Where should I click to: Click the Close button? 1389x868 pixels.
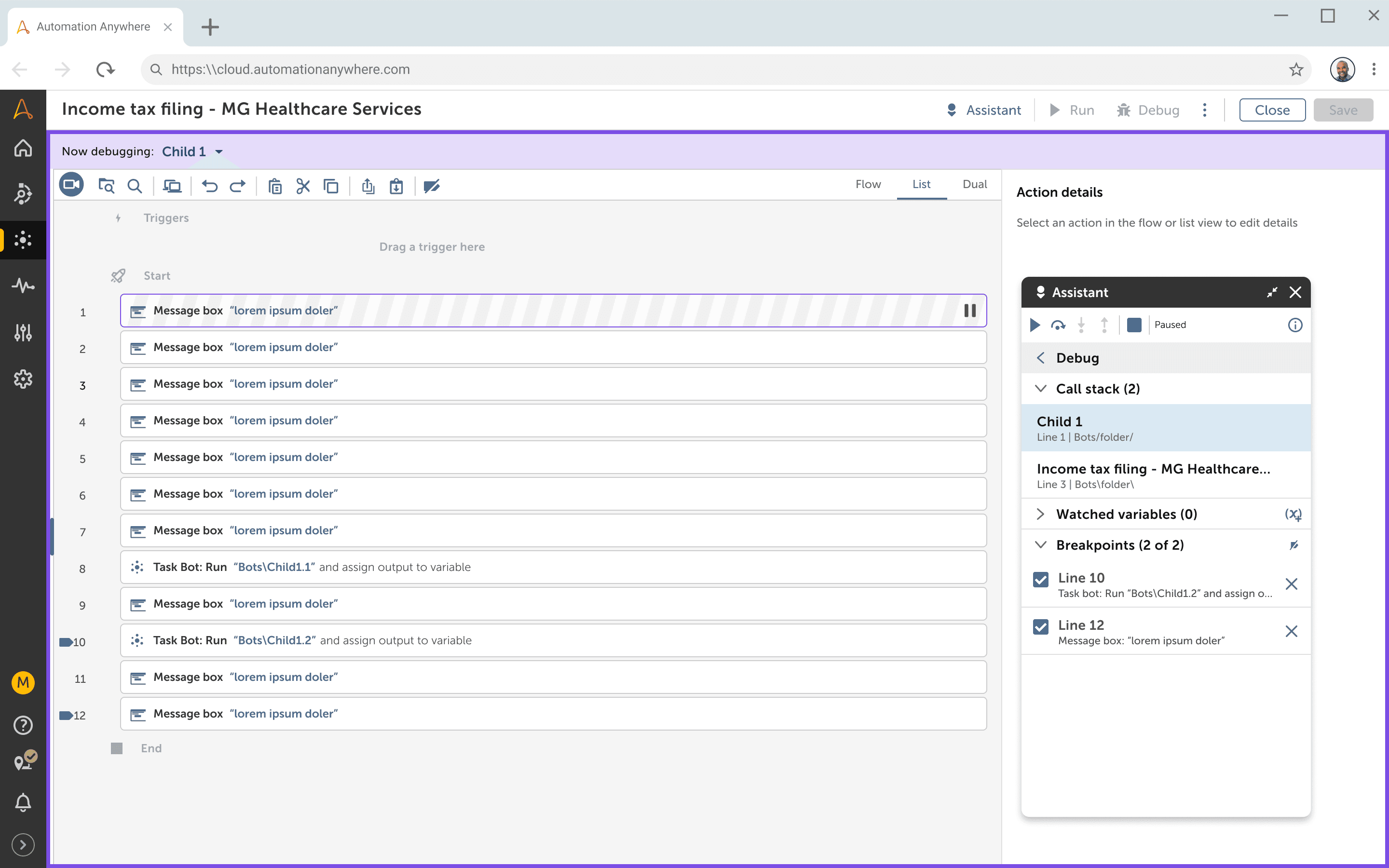1272,110
